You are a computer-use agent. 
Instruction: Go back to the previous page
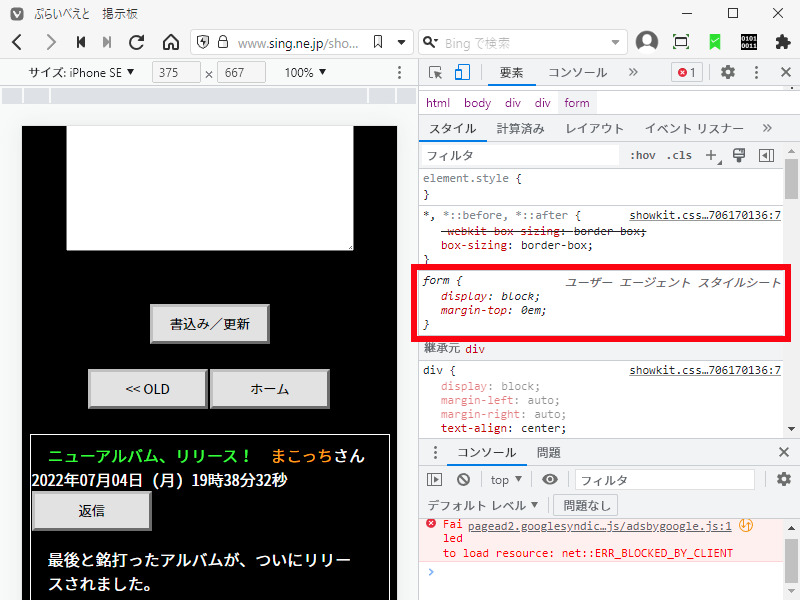tap(17, 42)
